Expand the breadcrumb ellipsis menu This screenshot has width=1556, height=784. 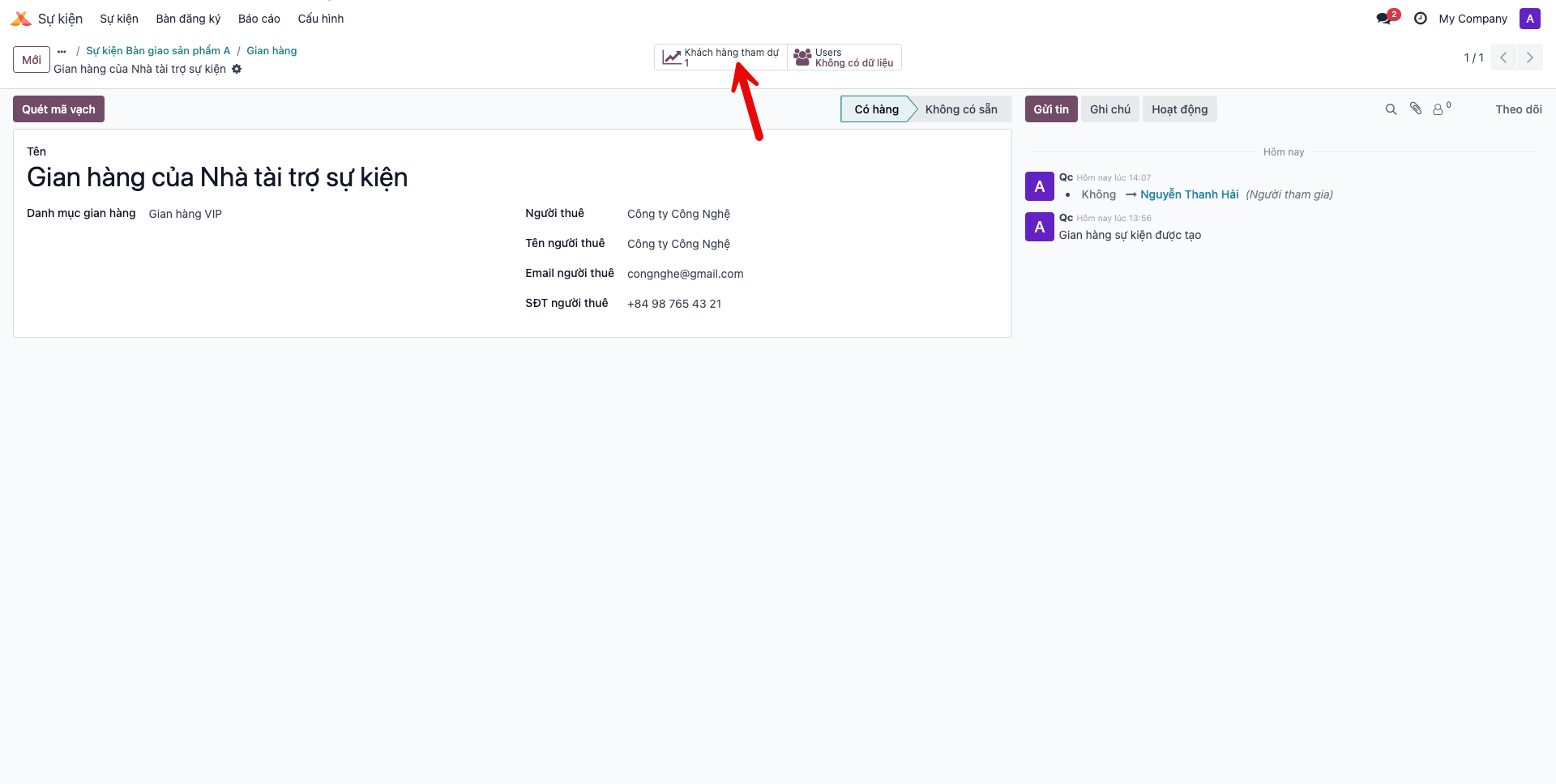62,51
